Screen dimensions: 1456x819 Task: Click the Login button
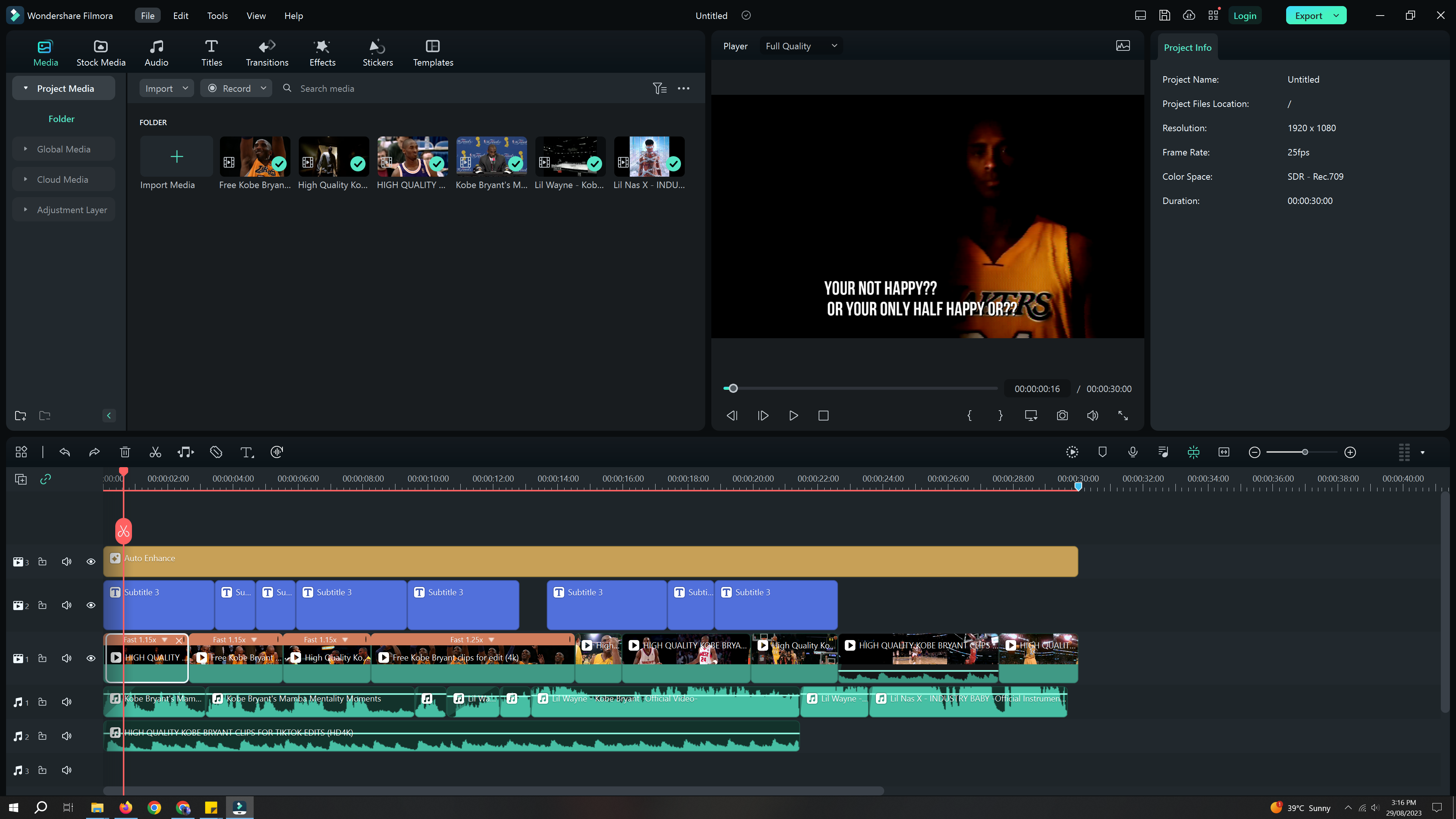tap(1244, 15)
